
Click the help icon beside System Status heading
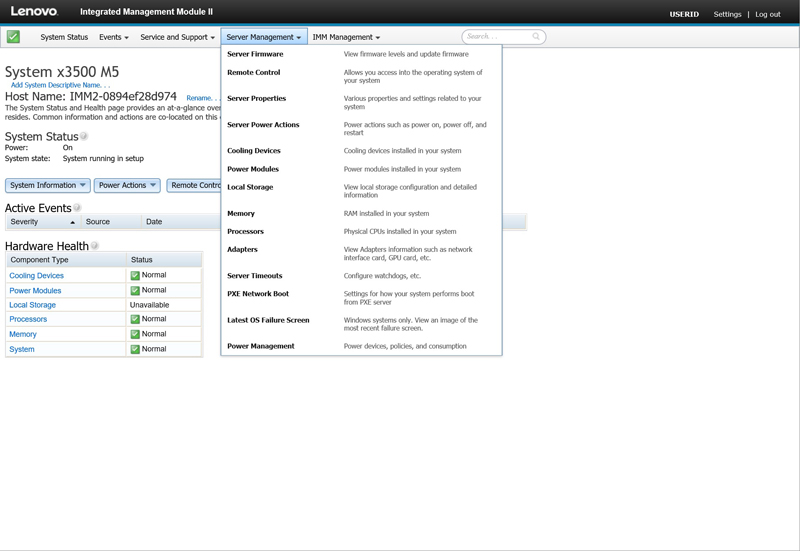(x=84, y=136)
